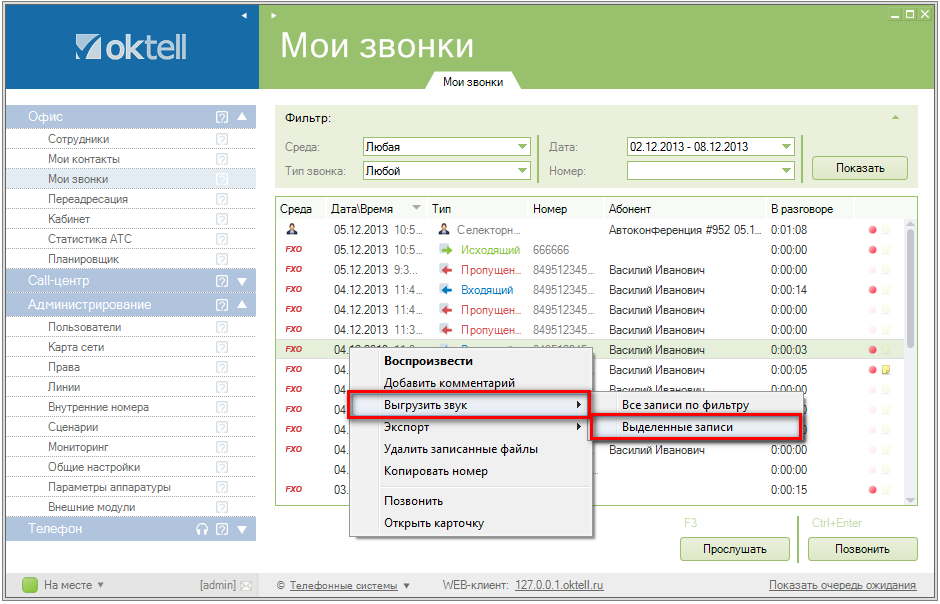Screen dimensions: 940x604
Task: Open help icon in Офис section header
Action: point(222,117)
